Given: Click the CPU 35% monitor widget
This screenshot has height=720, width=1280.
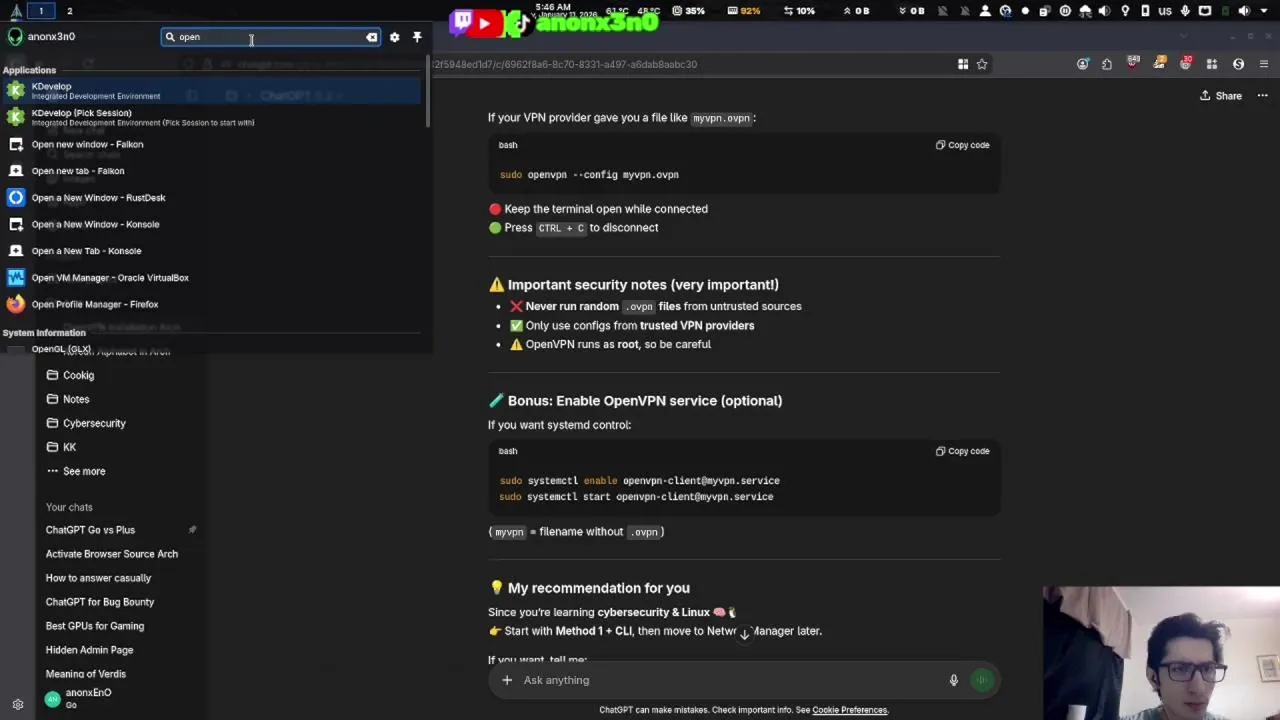Looking at the screenshot, I should tap(689, 11).
